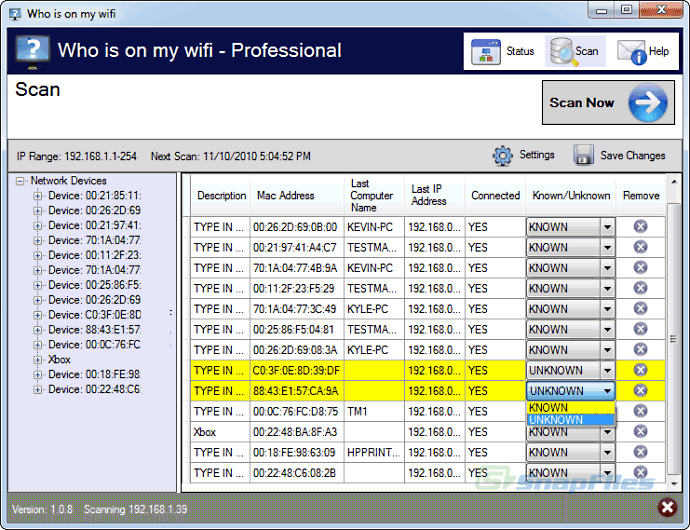Click the Settings text link

pyautogui.click(x=537, y=155)
